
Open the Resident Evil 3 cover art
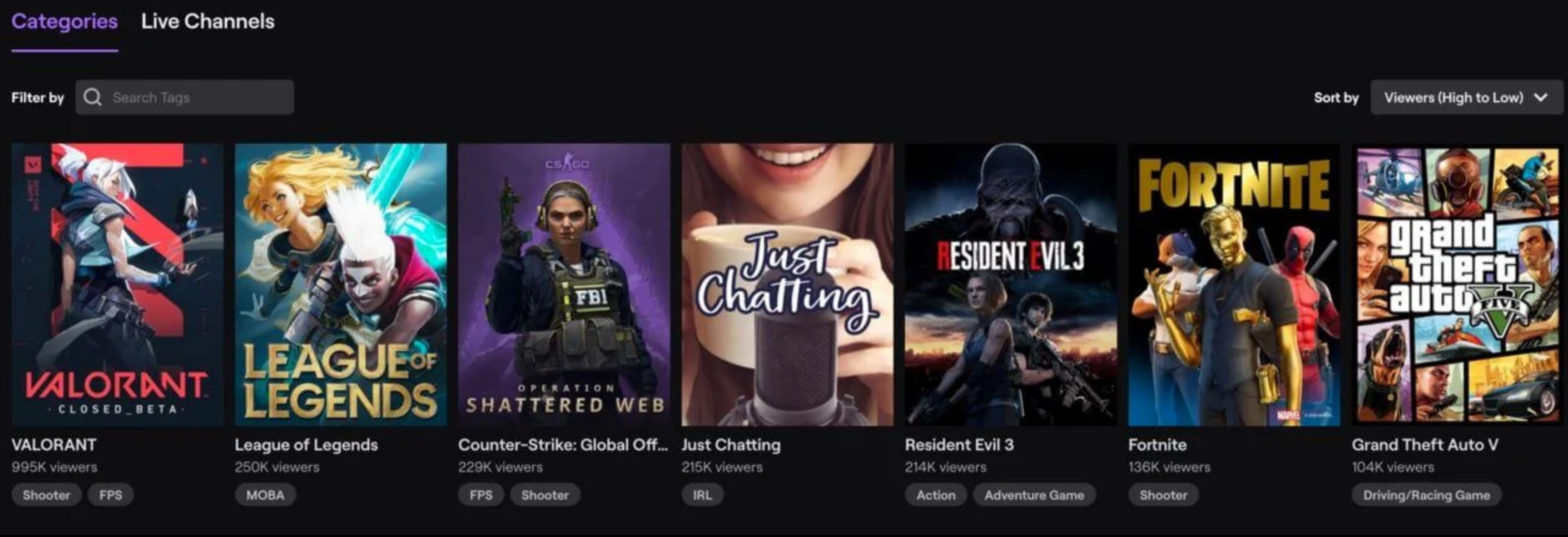(x=1011, y=284)
